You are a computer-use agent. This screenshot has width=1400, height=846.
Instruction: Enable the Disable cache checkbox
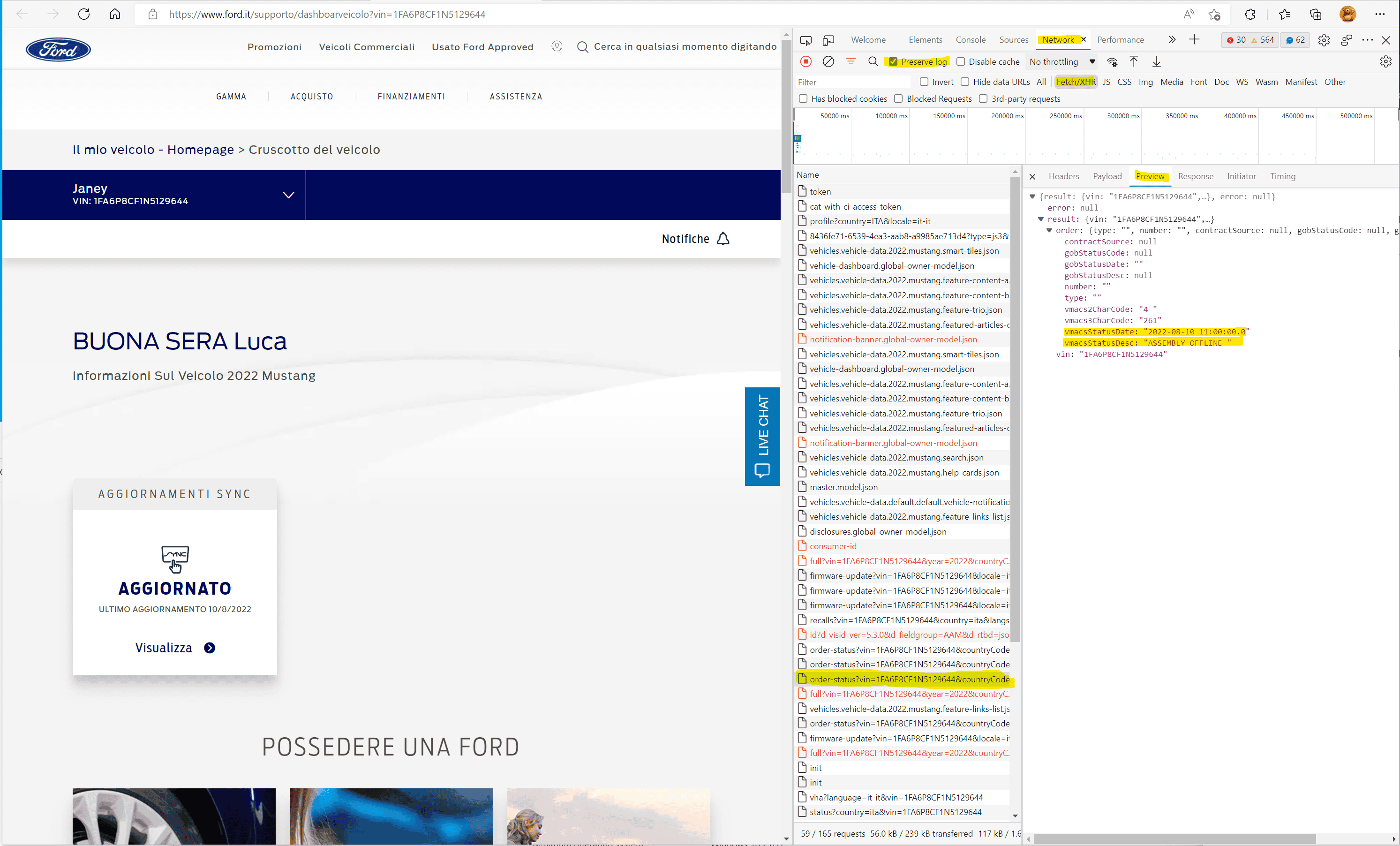[x=961, y=61]
